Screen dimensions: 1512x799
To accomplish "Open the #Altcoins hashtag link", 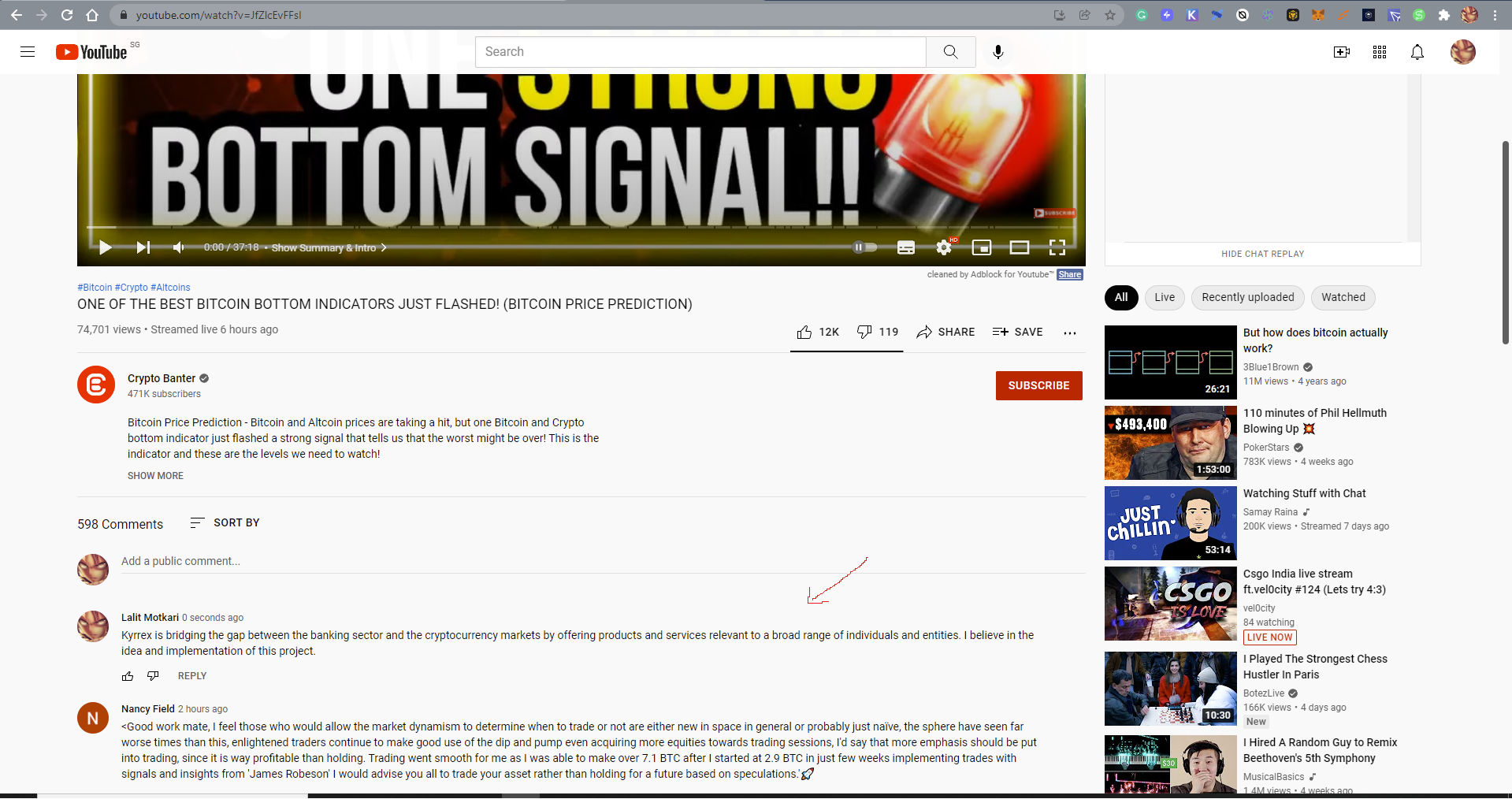I will (170, 288).
